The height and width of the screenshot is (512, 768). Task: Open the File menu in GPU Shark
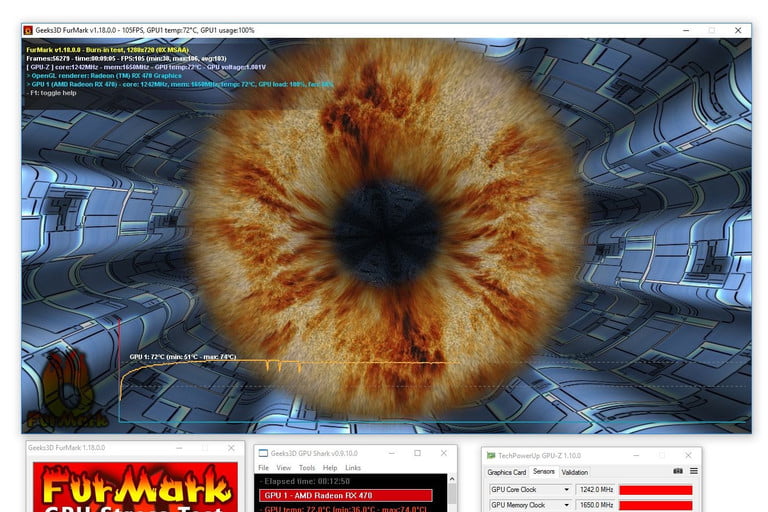click(x=264, y=468)
